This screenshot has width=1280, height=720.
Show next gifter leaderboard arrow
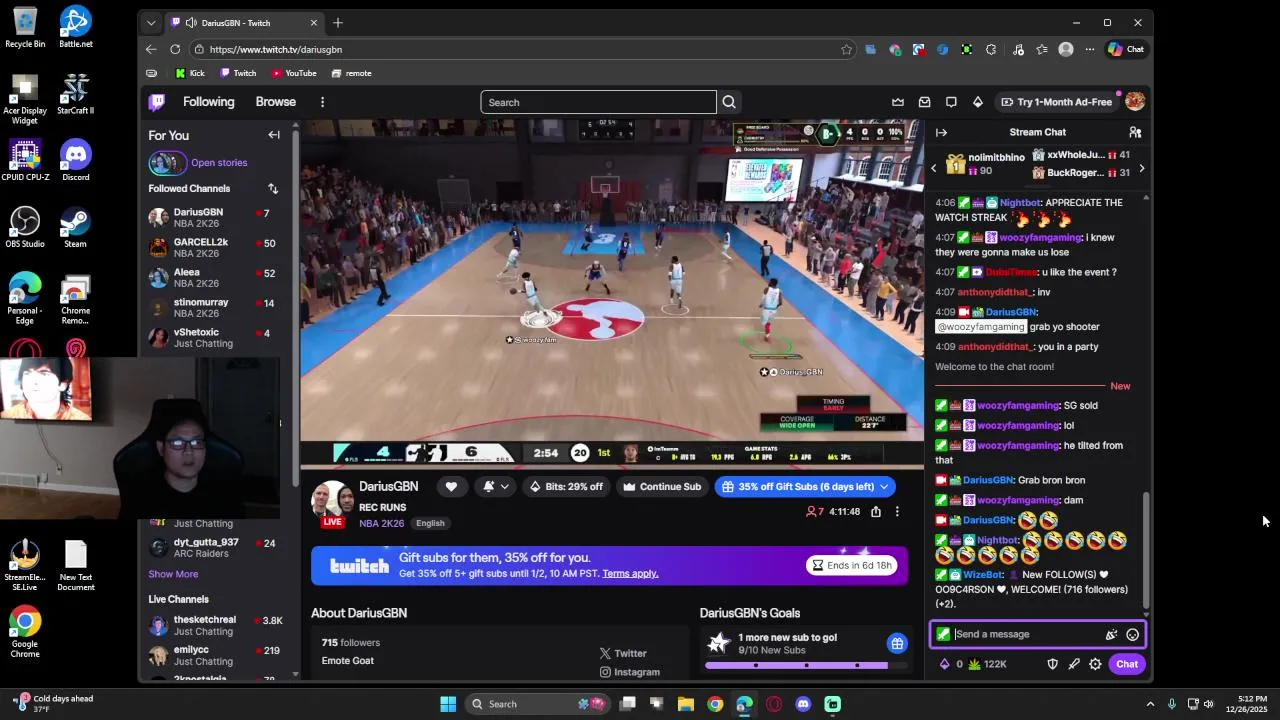pyautogui.click(x=1141, y=168)
